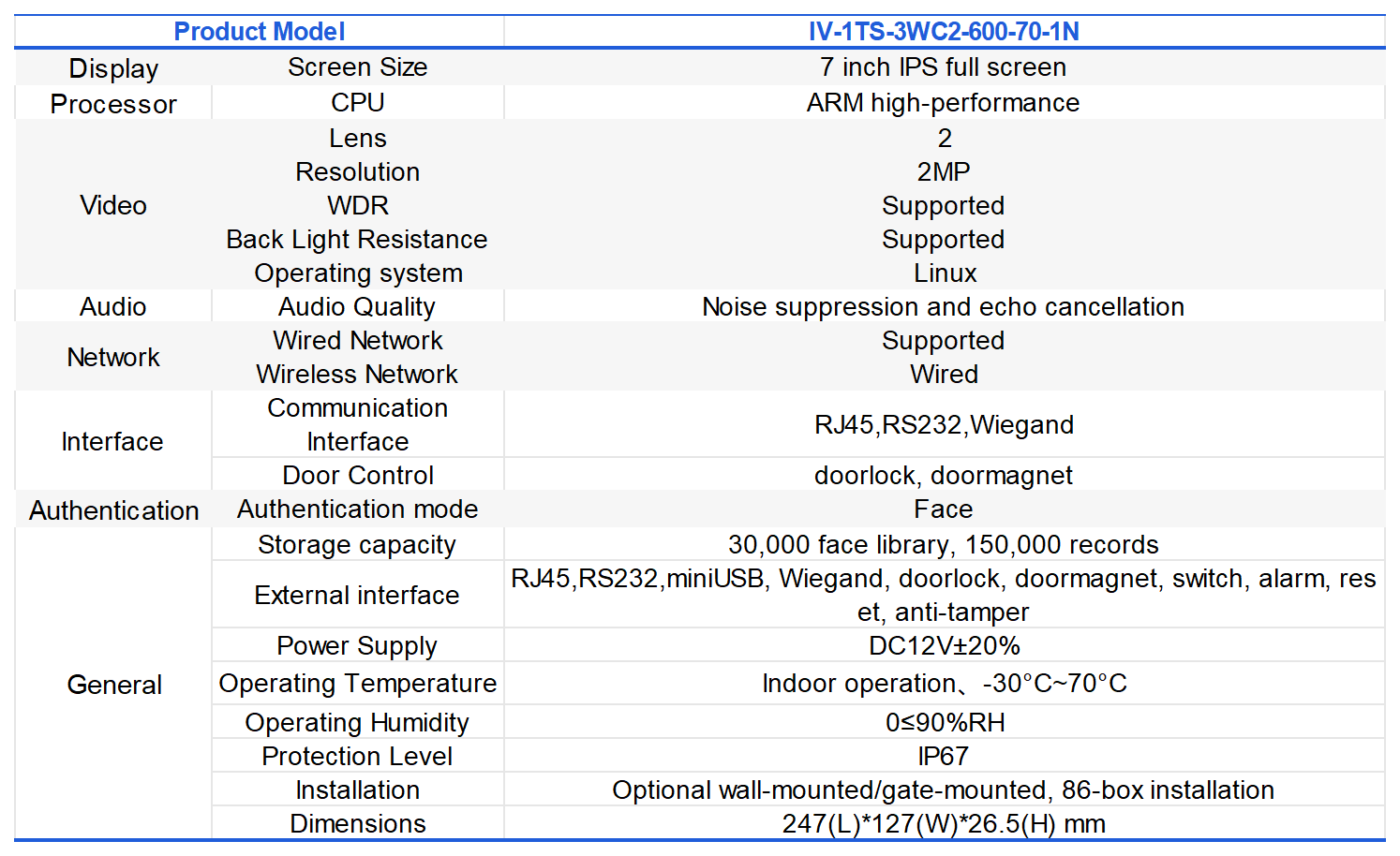Click the 'Operating system' cell

pos(357,273)
